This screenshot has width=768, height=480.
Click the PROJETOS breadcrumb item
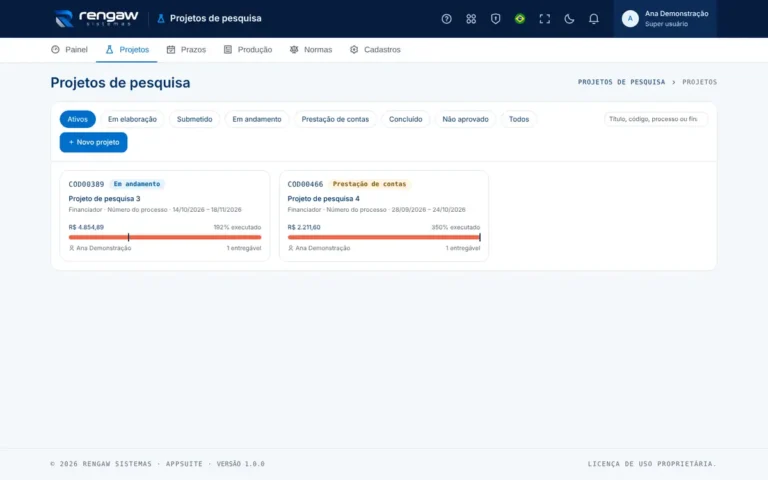point(699,82)
